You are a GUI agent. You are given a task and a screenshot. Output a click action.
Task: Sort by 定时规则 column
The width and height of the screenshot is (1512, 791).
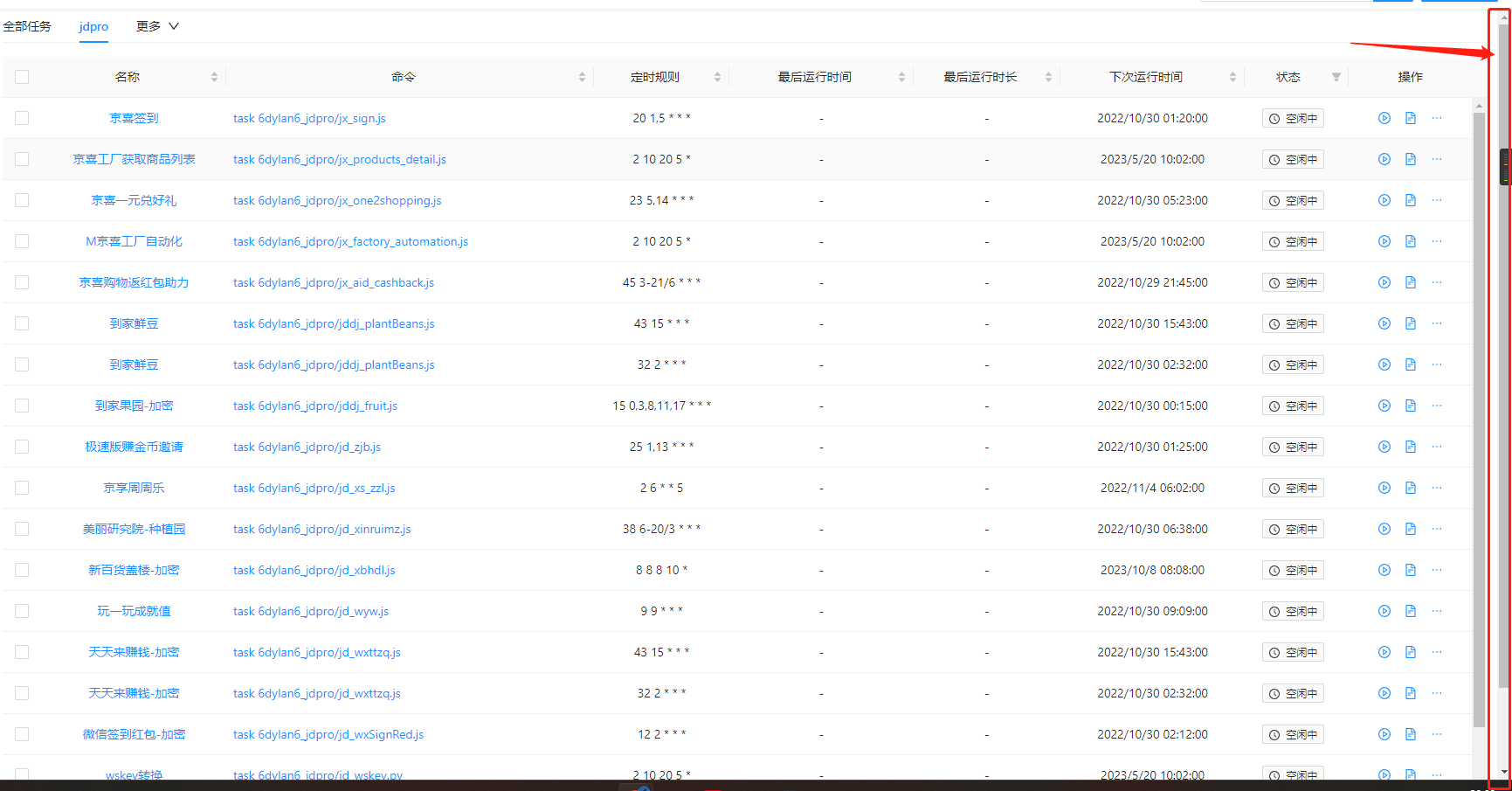point(717,77)
